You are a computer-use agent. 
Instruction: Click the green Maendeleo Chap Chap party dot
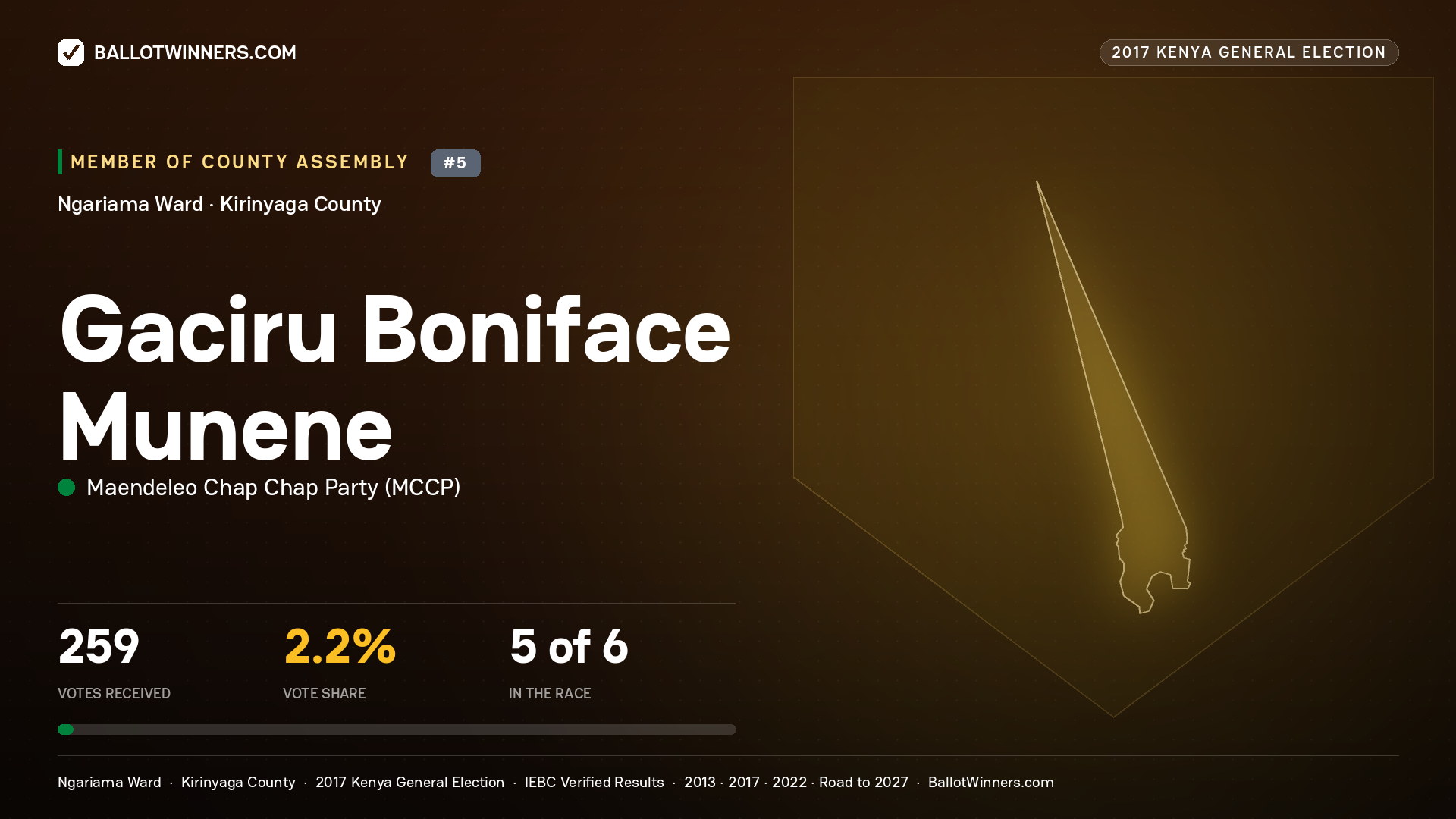67,487
